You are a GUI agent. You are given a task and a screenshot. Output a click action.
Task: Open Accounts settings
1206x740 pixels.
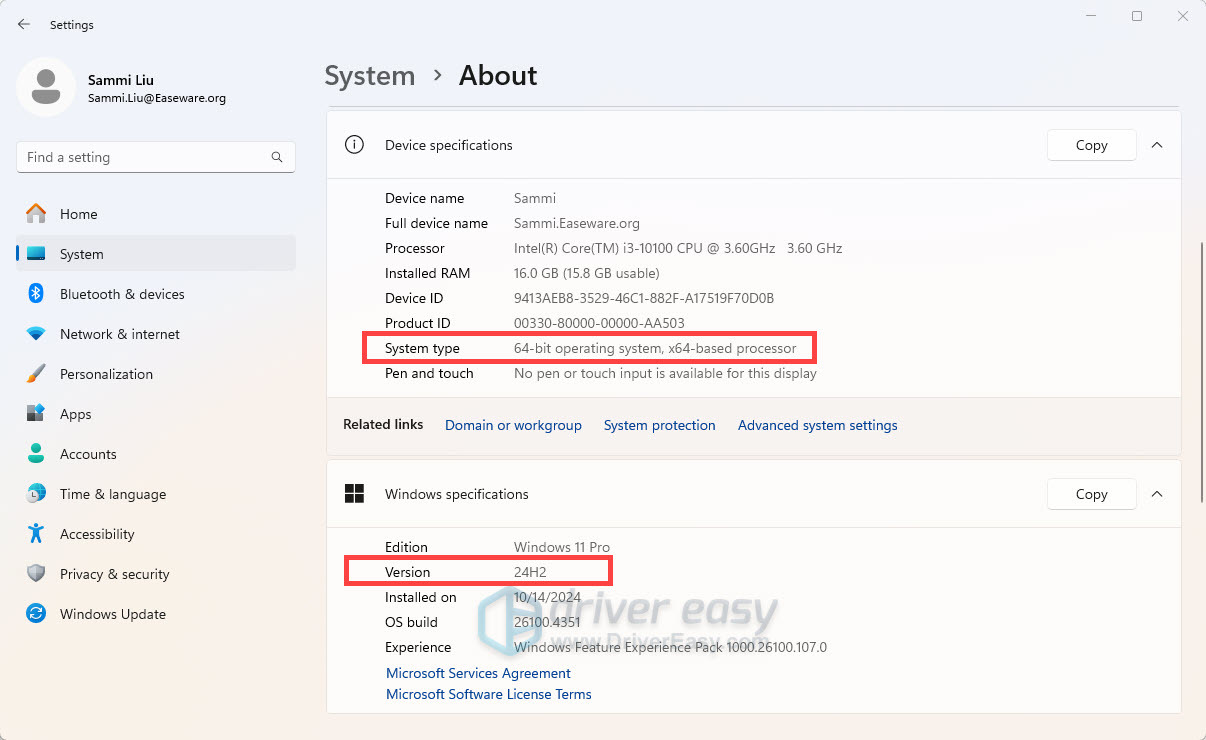coord(156,454)
